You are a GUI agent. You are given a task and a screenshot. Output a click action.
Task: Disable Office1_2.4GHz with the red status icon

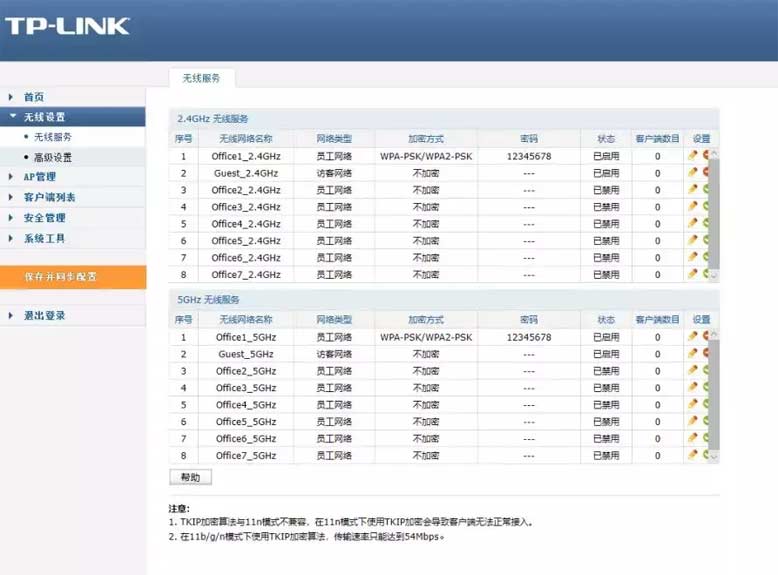coord(706,155)
